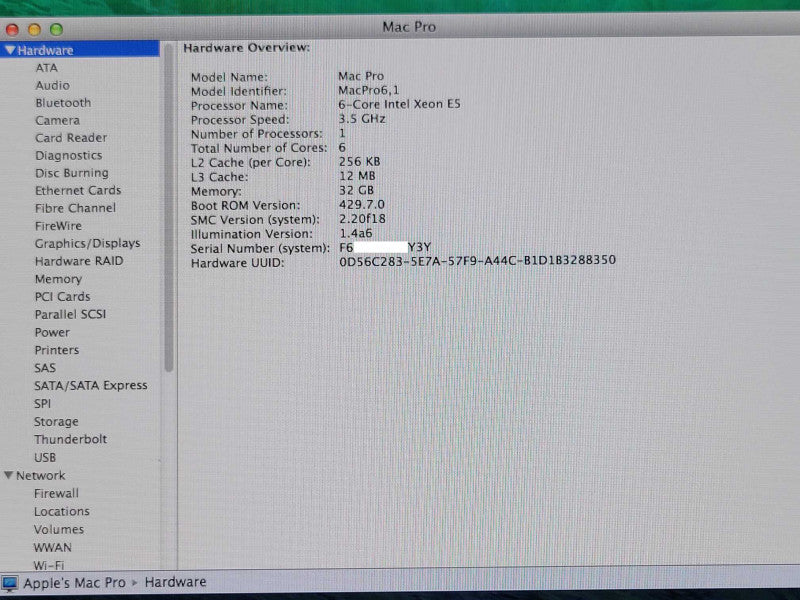
Task: Show Storage information
Action: pyautogui.click(x=56, y=422)
